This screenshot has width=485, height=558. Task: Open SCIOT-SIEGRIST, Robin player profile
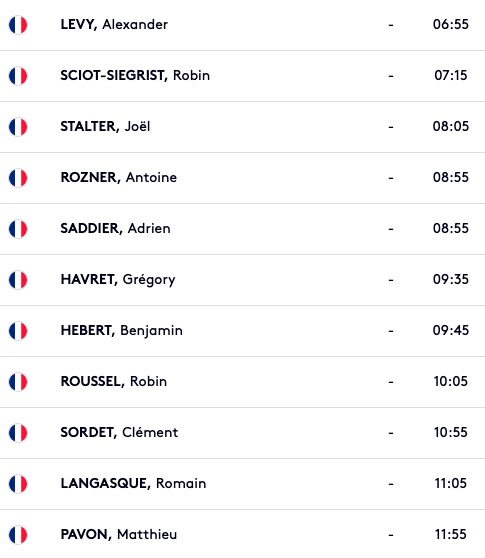[135, 75]
